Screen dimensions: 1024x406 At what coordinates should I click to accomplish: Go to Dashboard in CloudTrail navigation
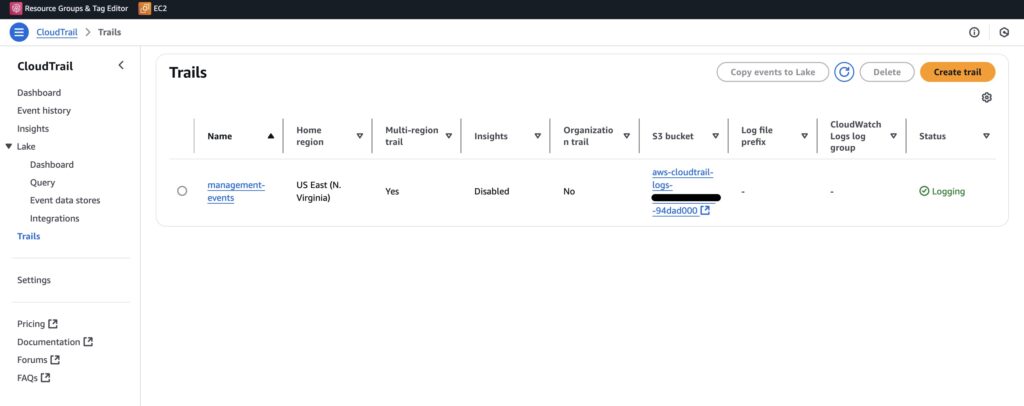pyautogui.click(x=39, y=93)
